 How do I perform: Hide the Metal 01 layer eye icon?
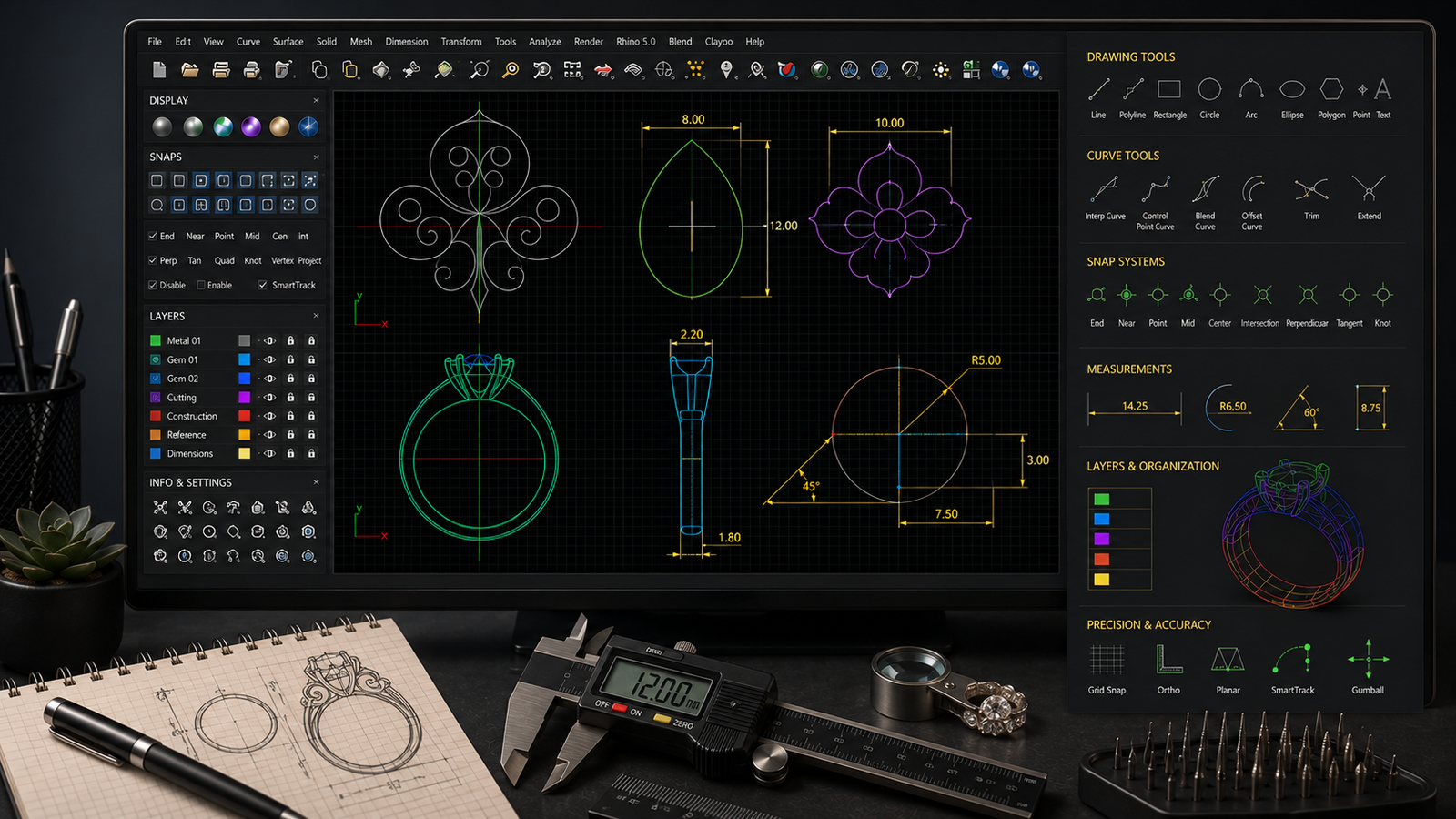click(x=269, y=340)
